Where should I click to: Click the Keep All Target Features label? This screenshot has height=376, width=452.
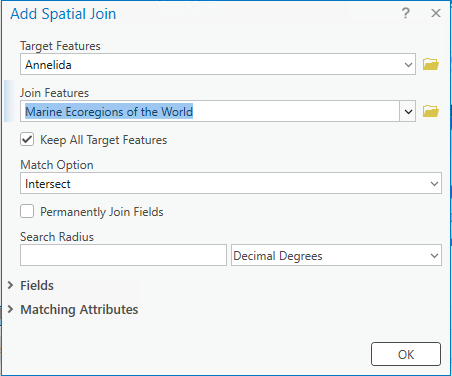coord(104,140)
